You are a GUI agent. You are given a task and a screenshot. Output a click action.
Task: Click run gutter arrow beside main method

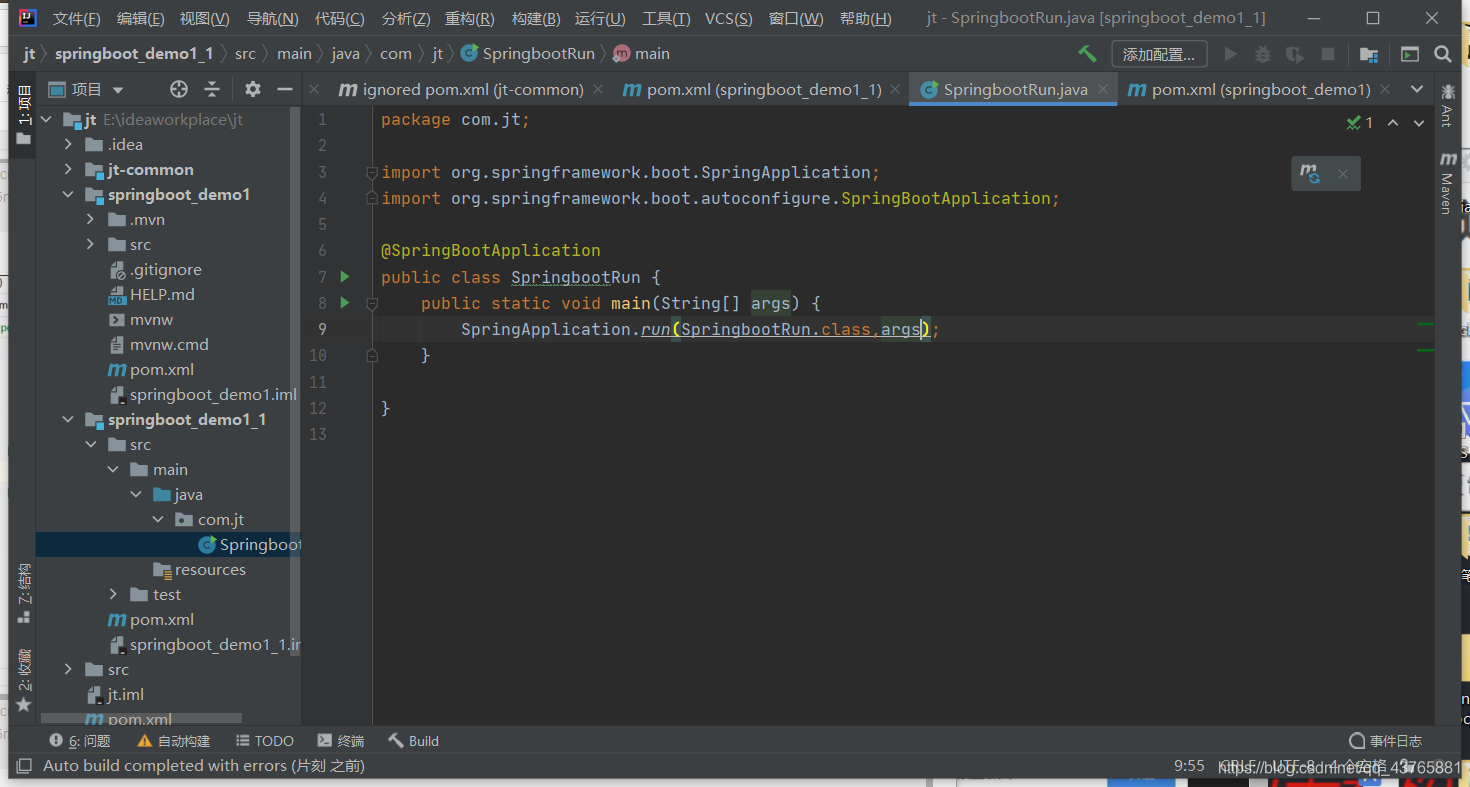345,303
